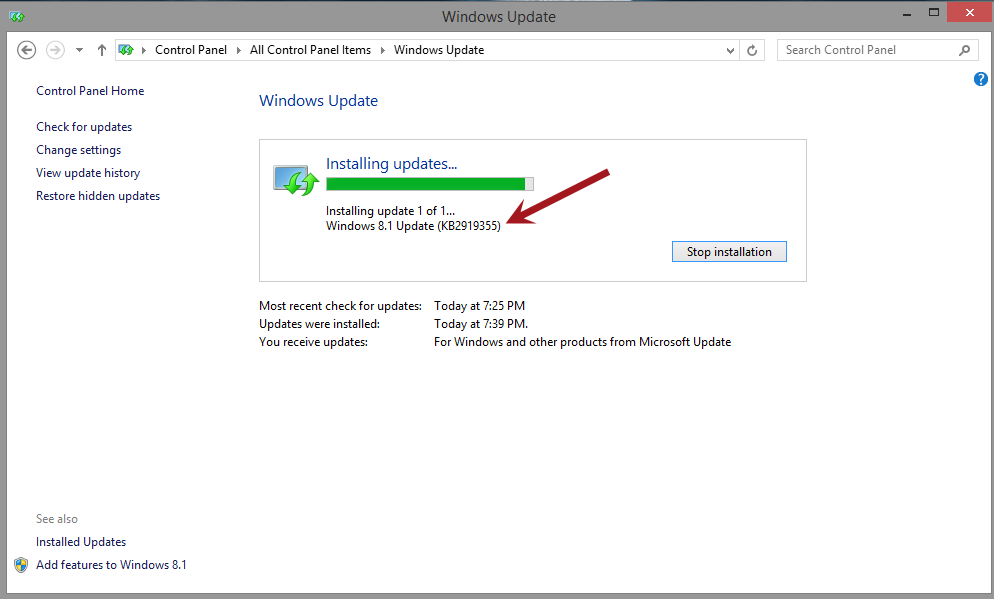Click the Windows Update status icon
This screenshot has height=599, width=994.
click(295, 180)
